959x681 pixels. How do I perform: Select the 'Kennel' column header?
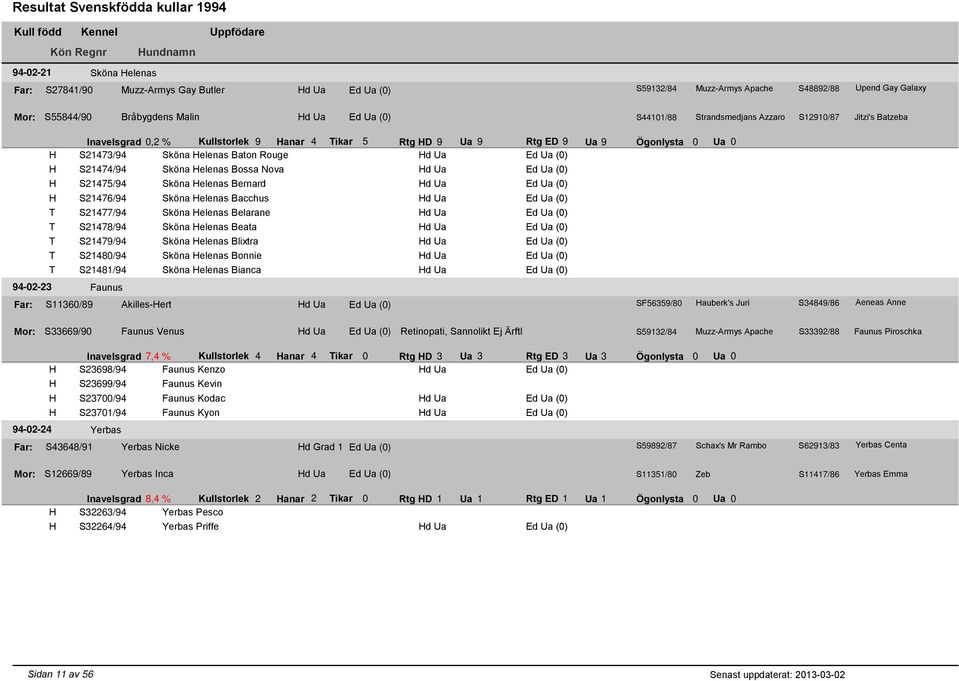99,32
